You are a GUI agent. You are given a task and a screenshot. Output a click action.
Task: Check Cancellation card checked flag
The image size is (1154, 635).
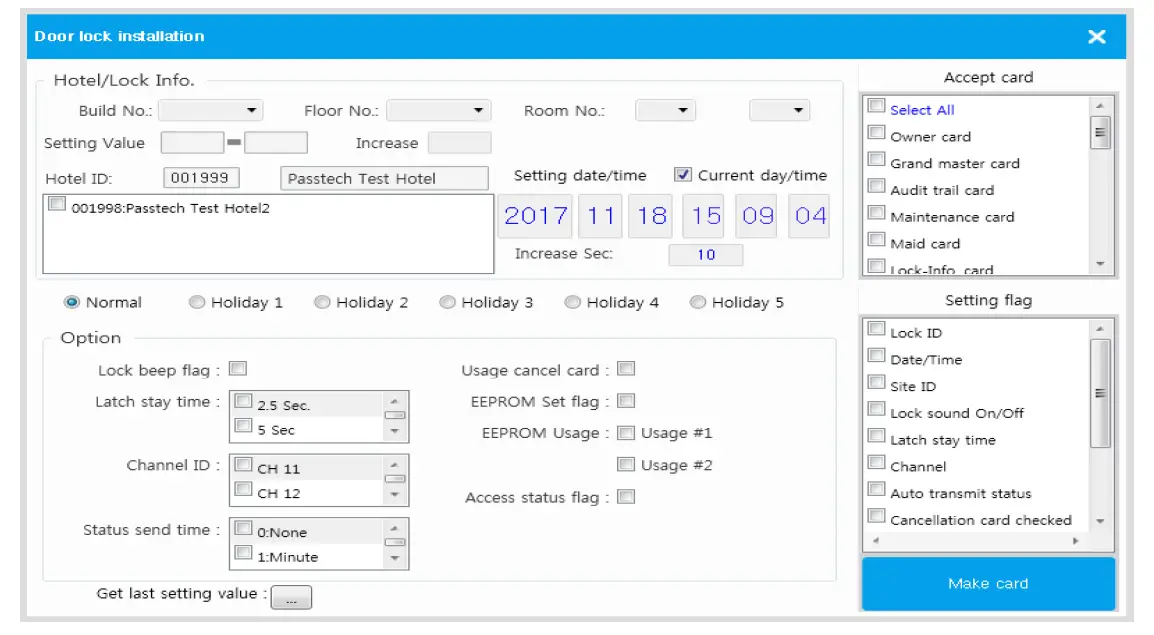(876, 516)
